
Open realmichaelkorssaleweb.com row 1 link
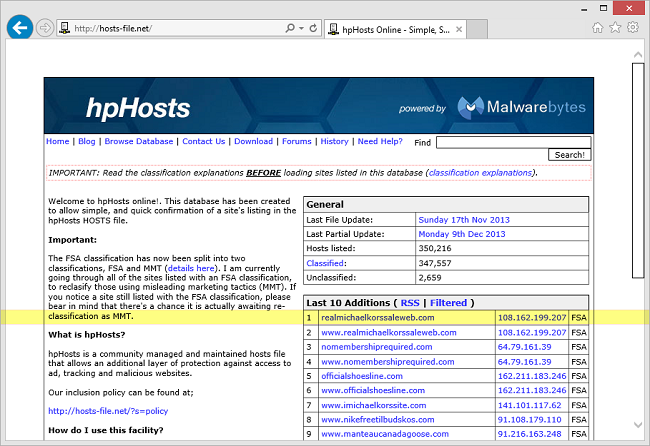click(x=378, y=318)
